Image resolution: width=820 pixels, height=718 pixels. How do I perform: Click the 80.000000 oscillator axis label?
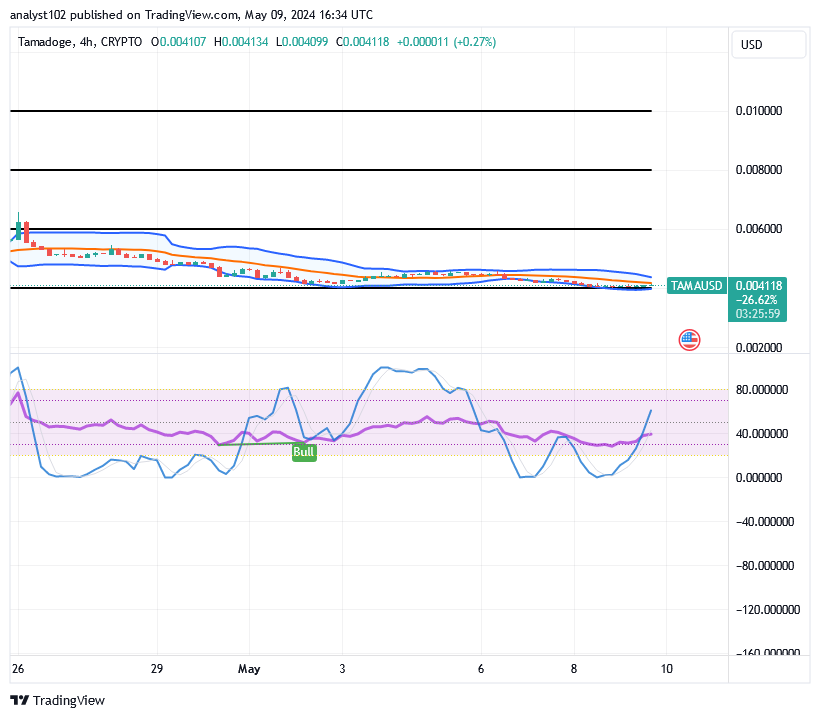pyautogui.click(x=761, y=390)
